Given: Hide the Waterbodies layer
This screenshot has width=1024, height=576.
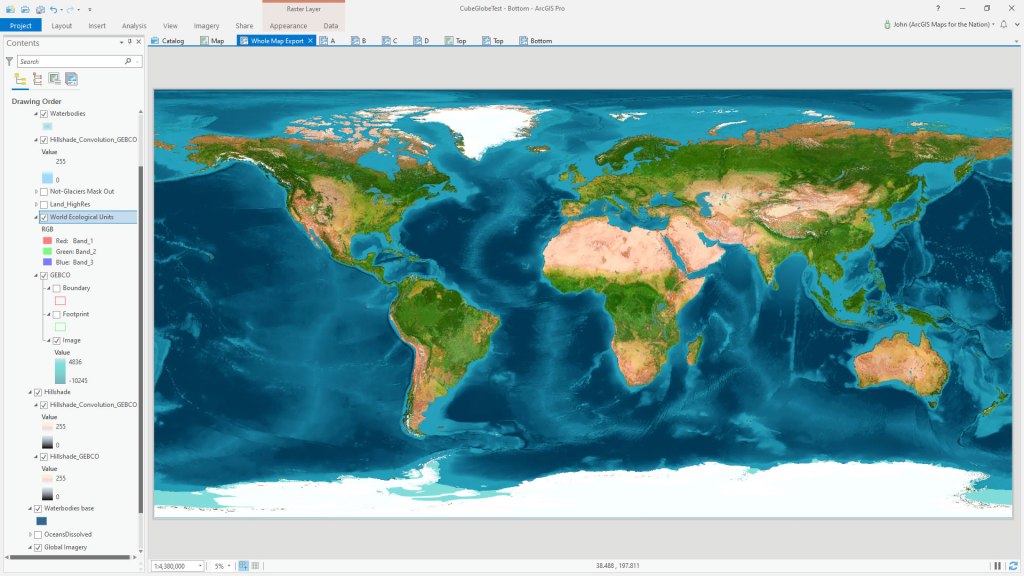Looking at the screenshot, I should [x=43, y=113].
